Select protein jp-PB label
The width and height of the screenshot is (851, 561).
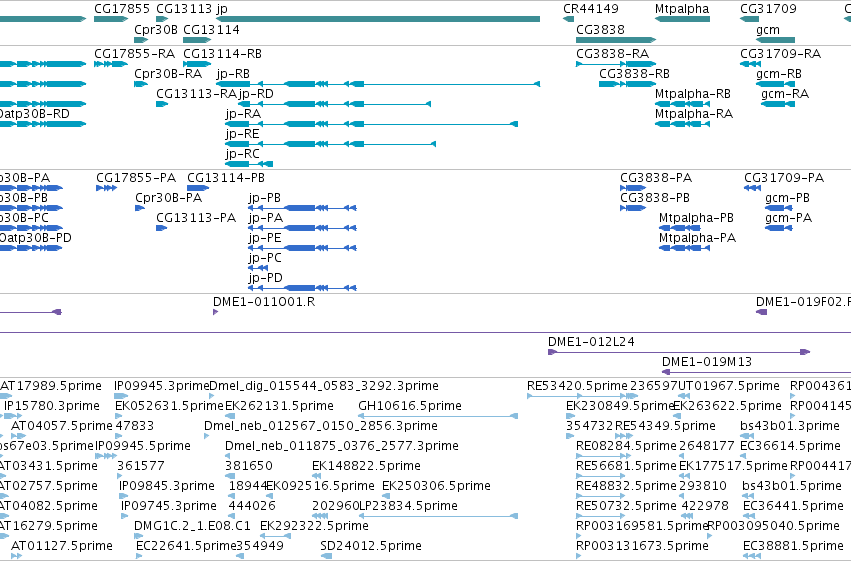tap(264, 199)
